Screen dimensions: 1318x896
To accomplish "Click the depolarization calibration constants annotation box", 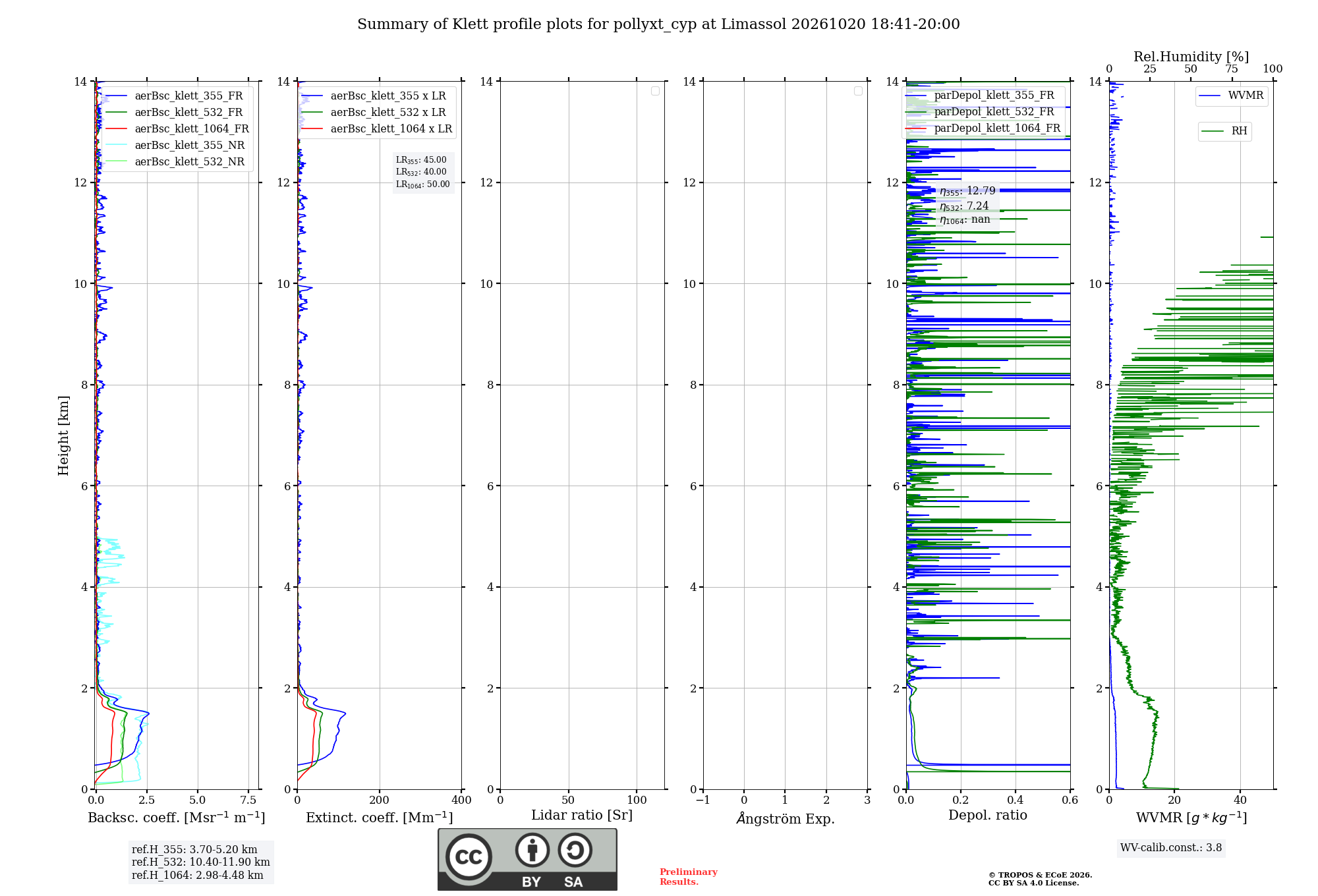I will click(967, 205).
